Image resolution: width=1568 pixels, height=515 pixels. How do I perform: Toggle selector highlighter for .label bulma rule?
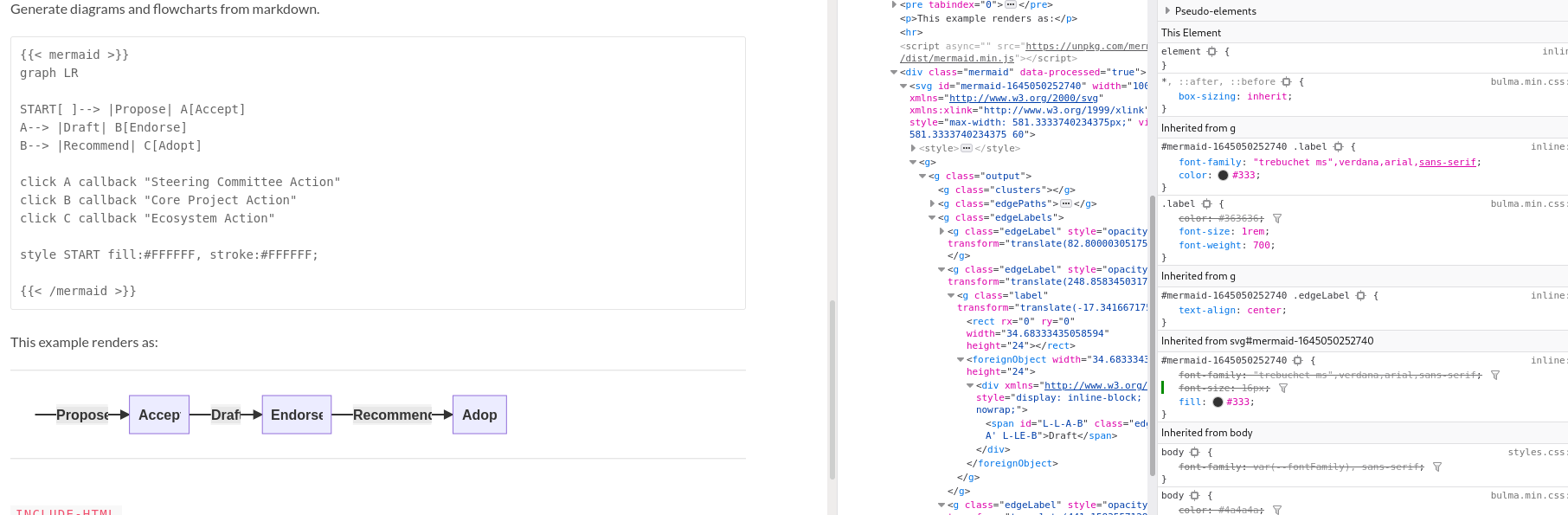[1206, 204]
